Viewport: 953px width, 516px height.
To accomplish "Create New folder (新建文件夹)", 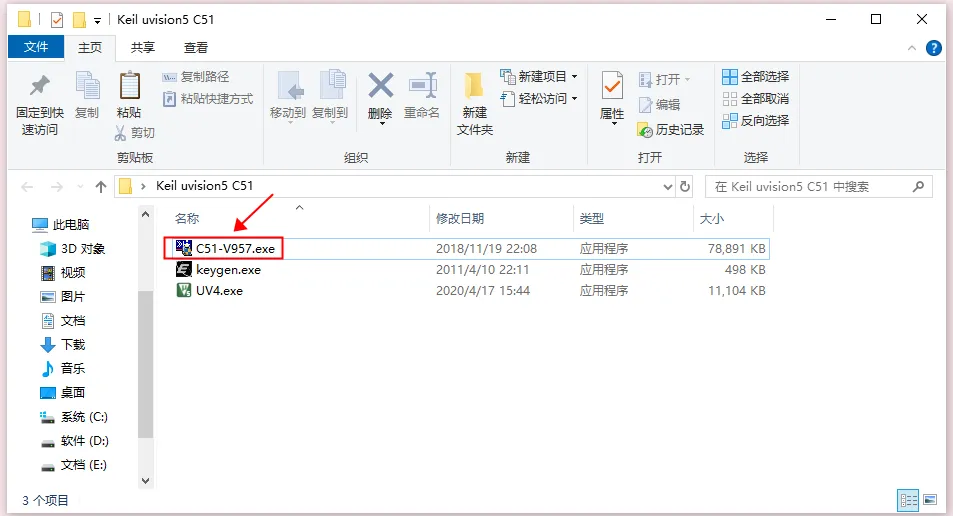I will point(475,104).
